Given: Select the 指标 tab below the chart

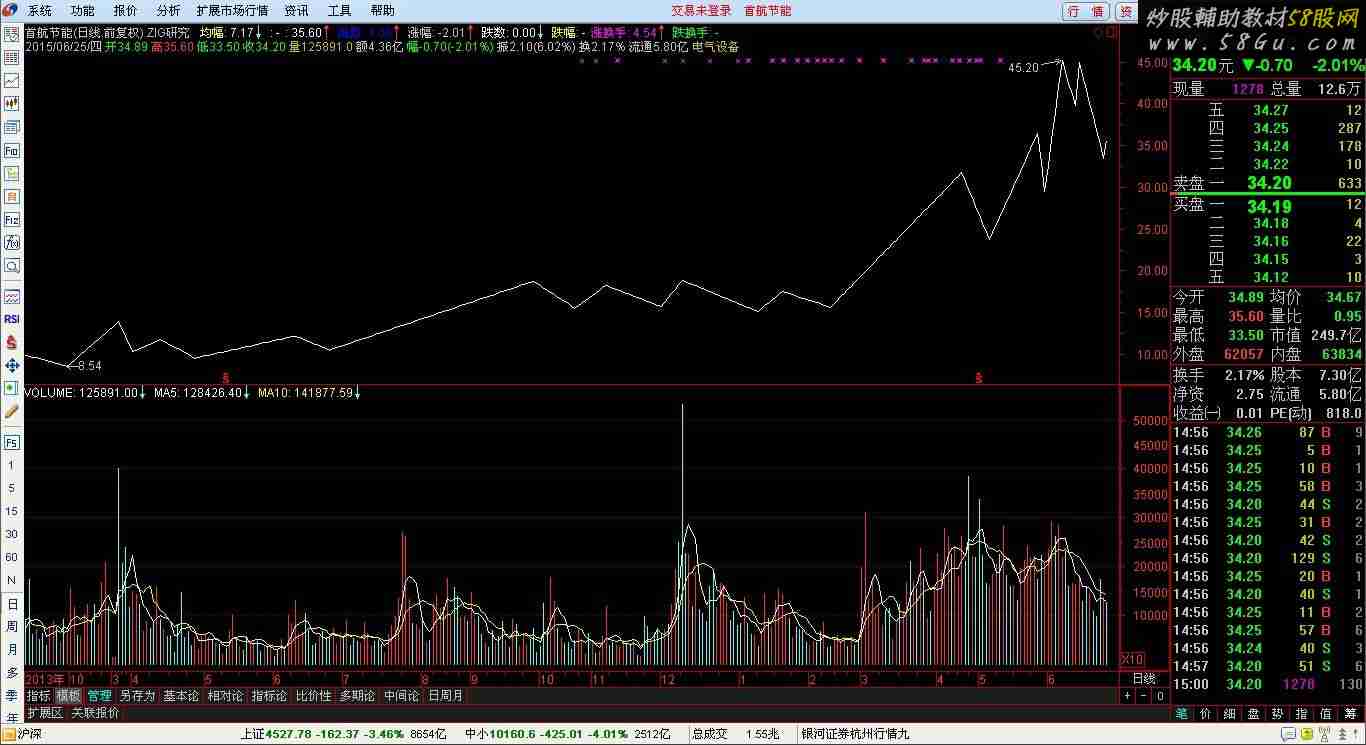Looking at the screenshot, I should coord(39,695).
